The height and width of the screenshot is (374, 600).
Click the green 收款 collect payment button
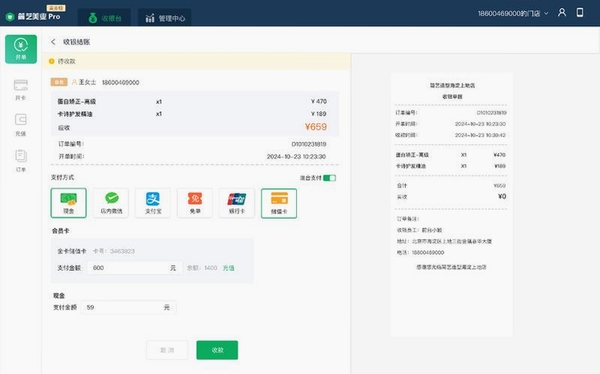pyautogui.click(x=217, y=350)
